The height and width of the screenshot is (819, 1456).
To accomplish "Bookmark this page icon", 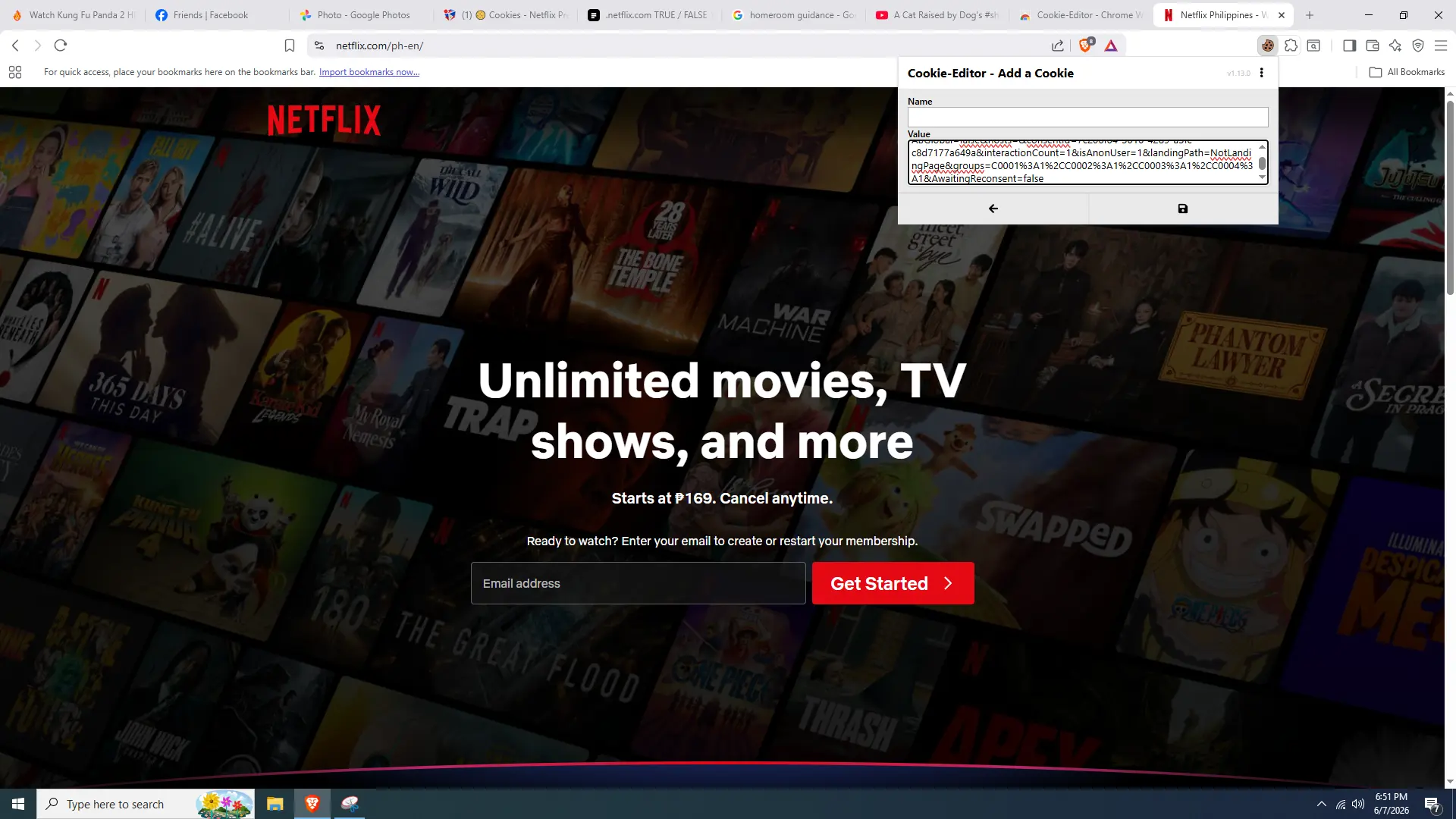I will (x=289, y=45).
